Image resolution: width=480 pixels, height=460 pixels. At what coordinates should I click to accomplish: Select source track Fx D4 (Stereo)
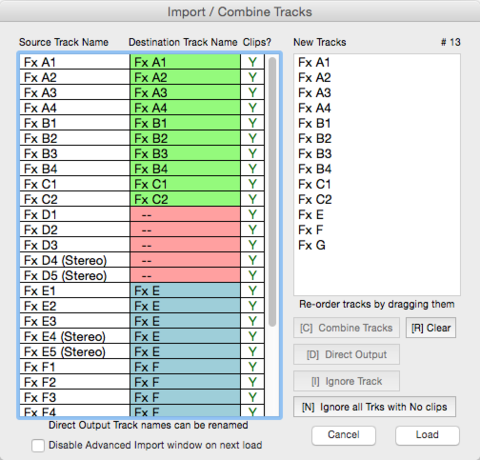point(75,260)
